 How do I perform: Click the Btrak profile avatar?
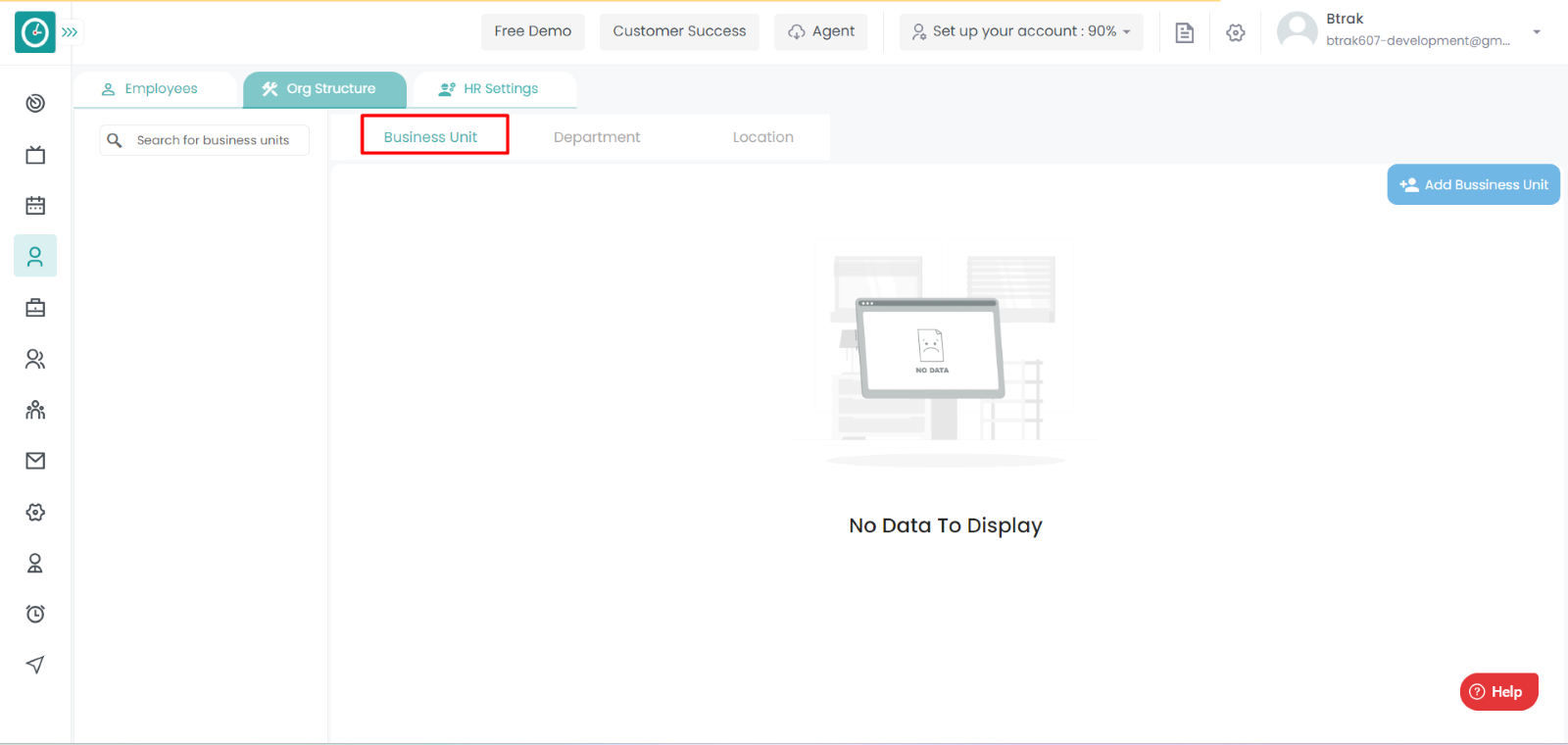point(1298,31)
